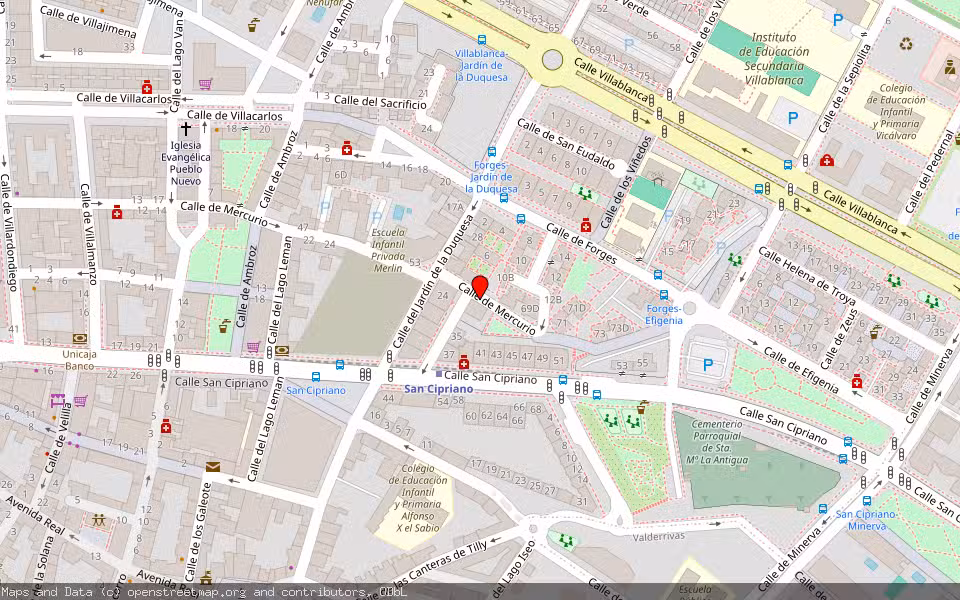Select the Villablanca-Jardín de la Duquesa bus stop icon
This screenshot has width=960, height=600.
(x=482, y=40)
